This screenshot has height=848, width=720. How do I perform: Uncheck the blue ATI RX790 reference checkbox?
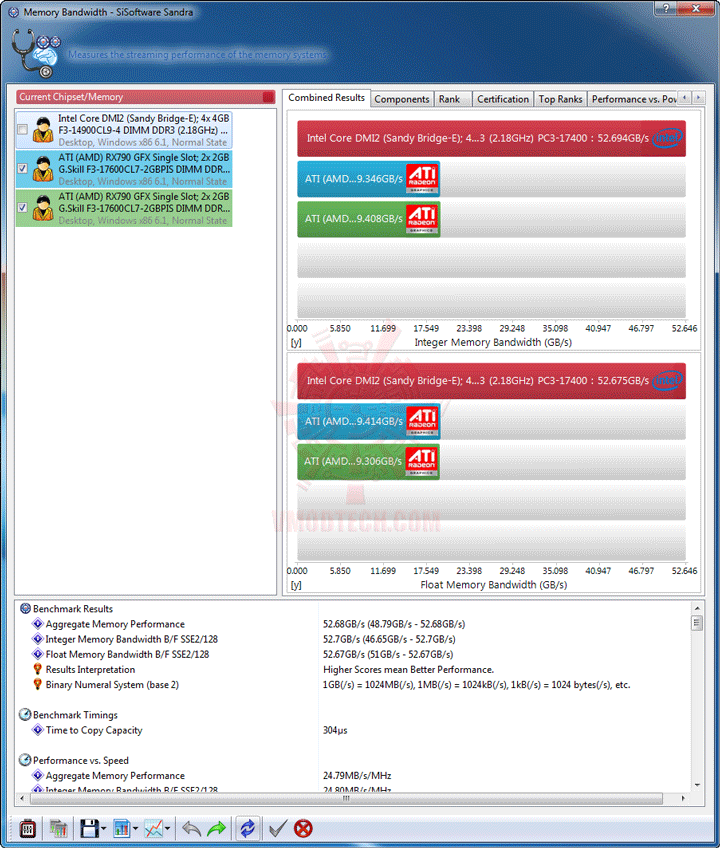pyautogui.click(x=22, y=168)
